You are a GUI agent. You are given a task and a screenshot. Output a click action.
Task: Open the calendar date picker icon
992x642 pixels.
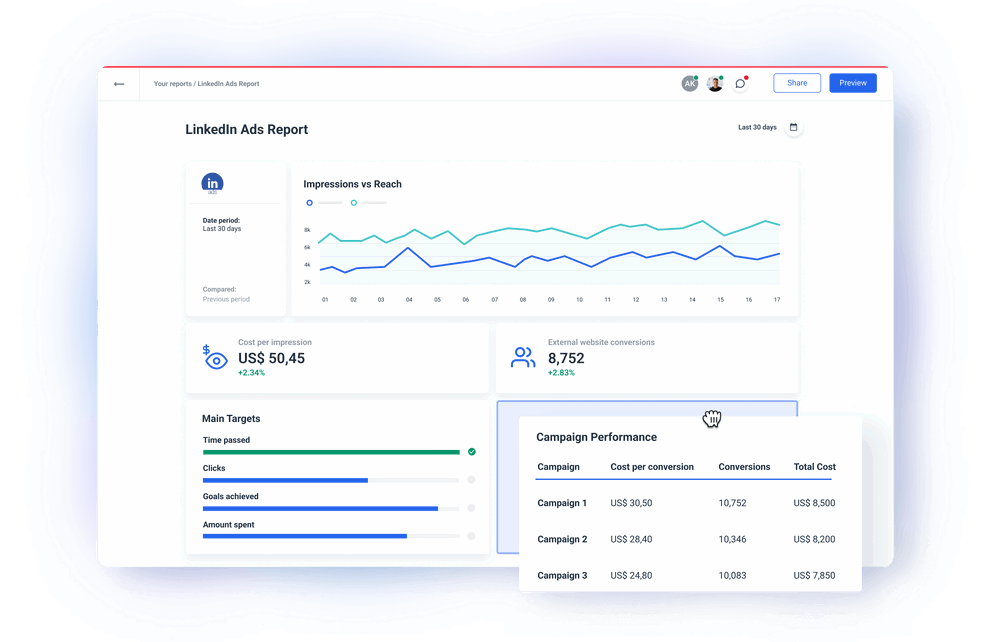point(794,128)
